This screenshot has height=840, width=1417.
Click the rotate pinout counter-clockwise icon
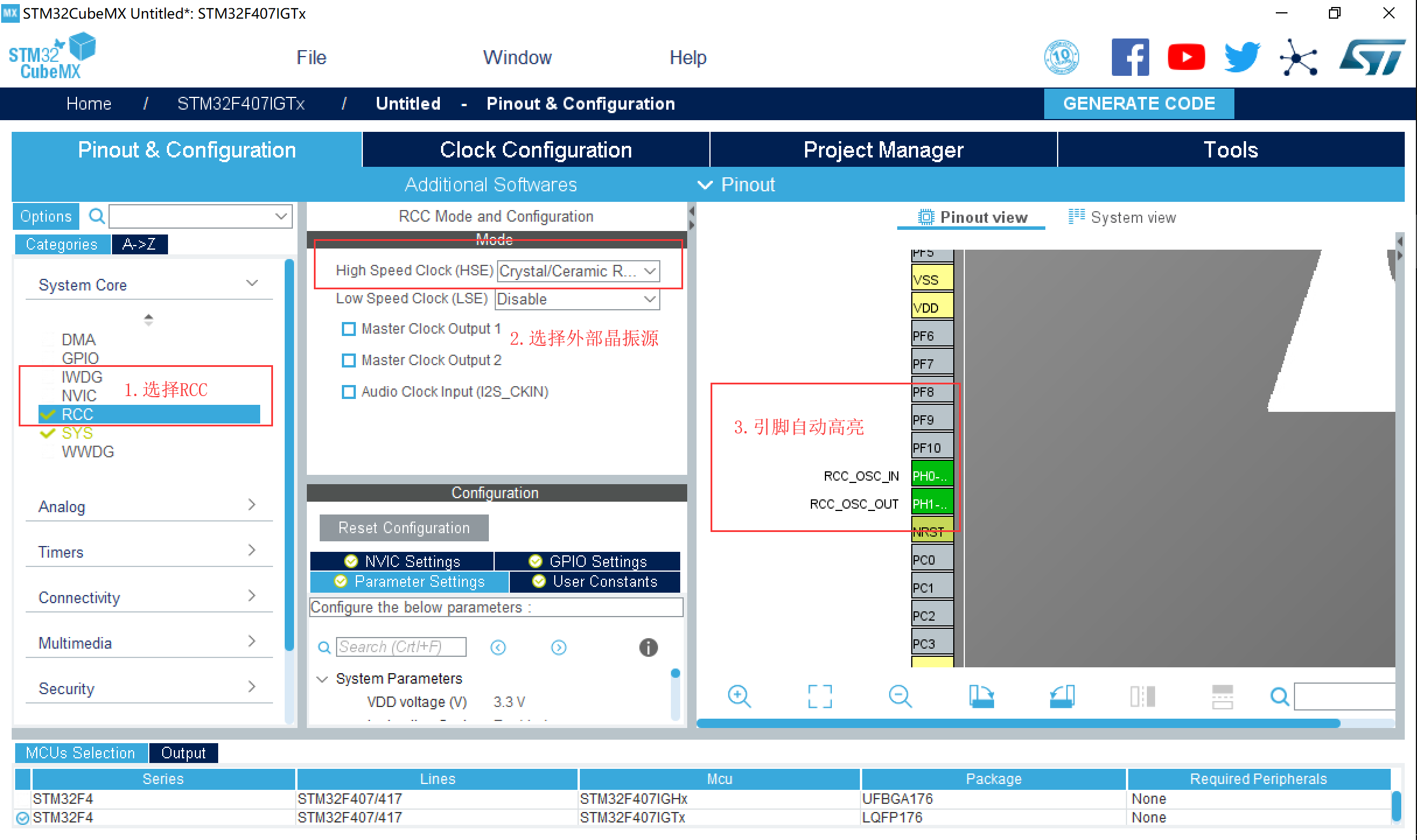pos(1061,696)
